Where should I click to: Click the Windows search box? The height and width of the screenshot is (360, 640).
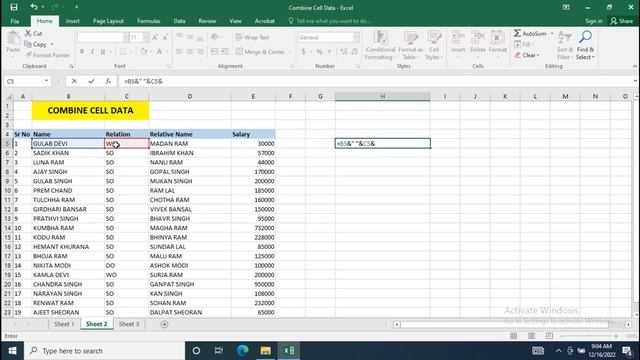[104, 351]
